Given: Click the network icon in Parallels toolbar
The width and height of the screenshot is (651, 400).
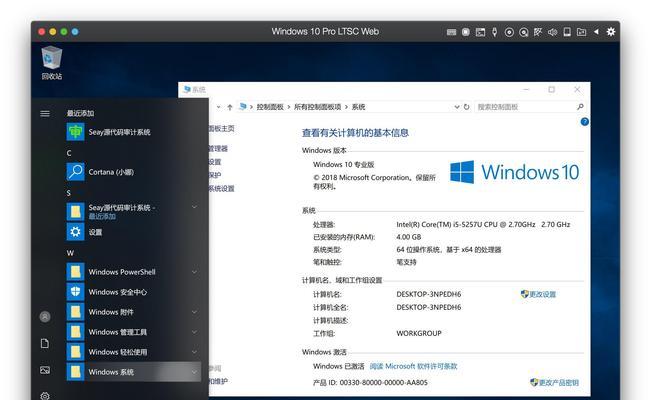Looking at the screenshot, I should point(538,32).
